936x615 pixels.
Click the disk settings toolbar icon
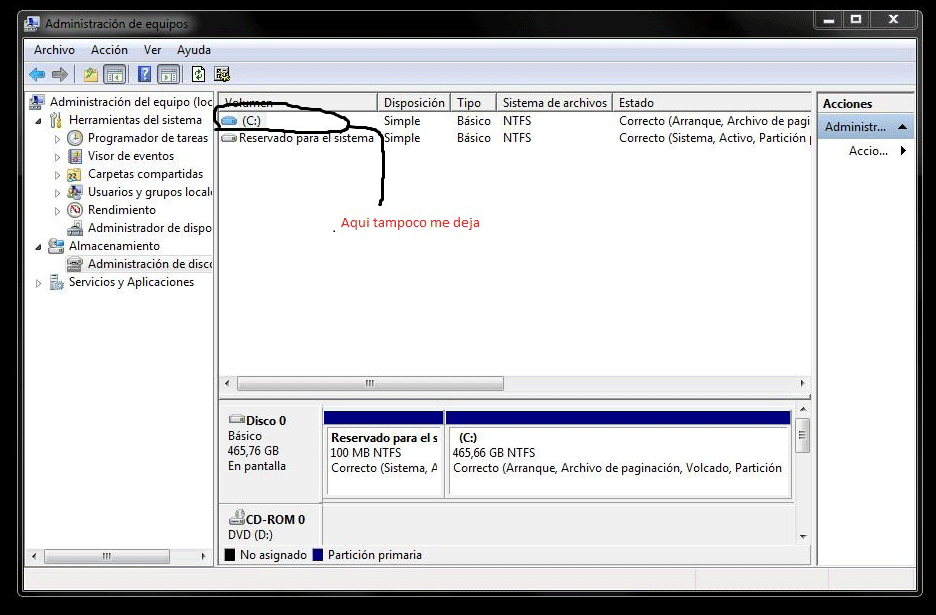click(222, 74)
